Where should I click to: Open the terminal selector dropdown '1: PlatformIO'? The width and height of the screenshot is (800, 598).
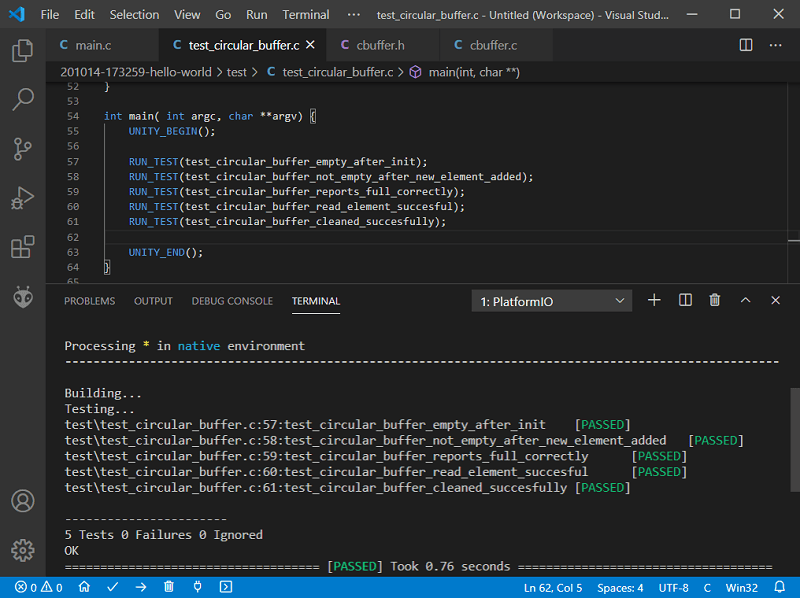(x=552, y=301)
